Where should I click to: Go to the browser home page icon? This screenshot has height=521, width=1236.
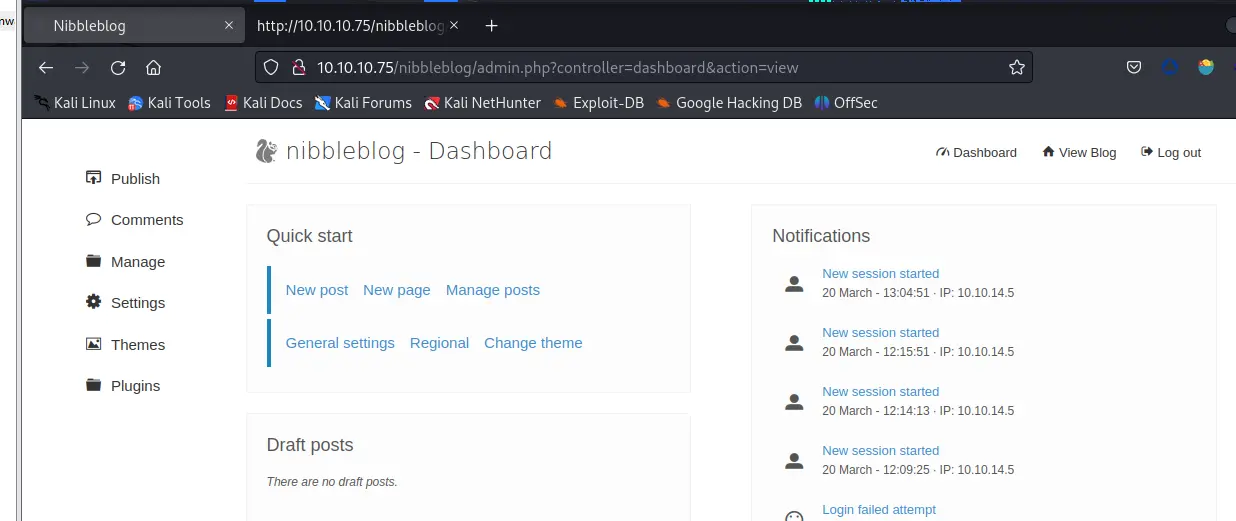[x=153, y=68]
